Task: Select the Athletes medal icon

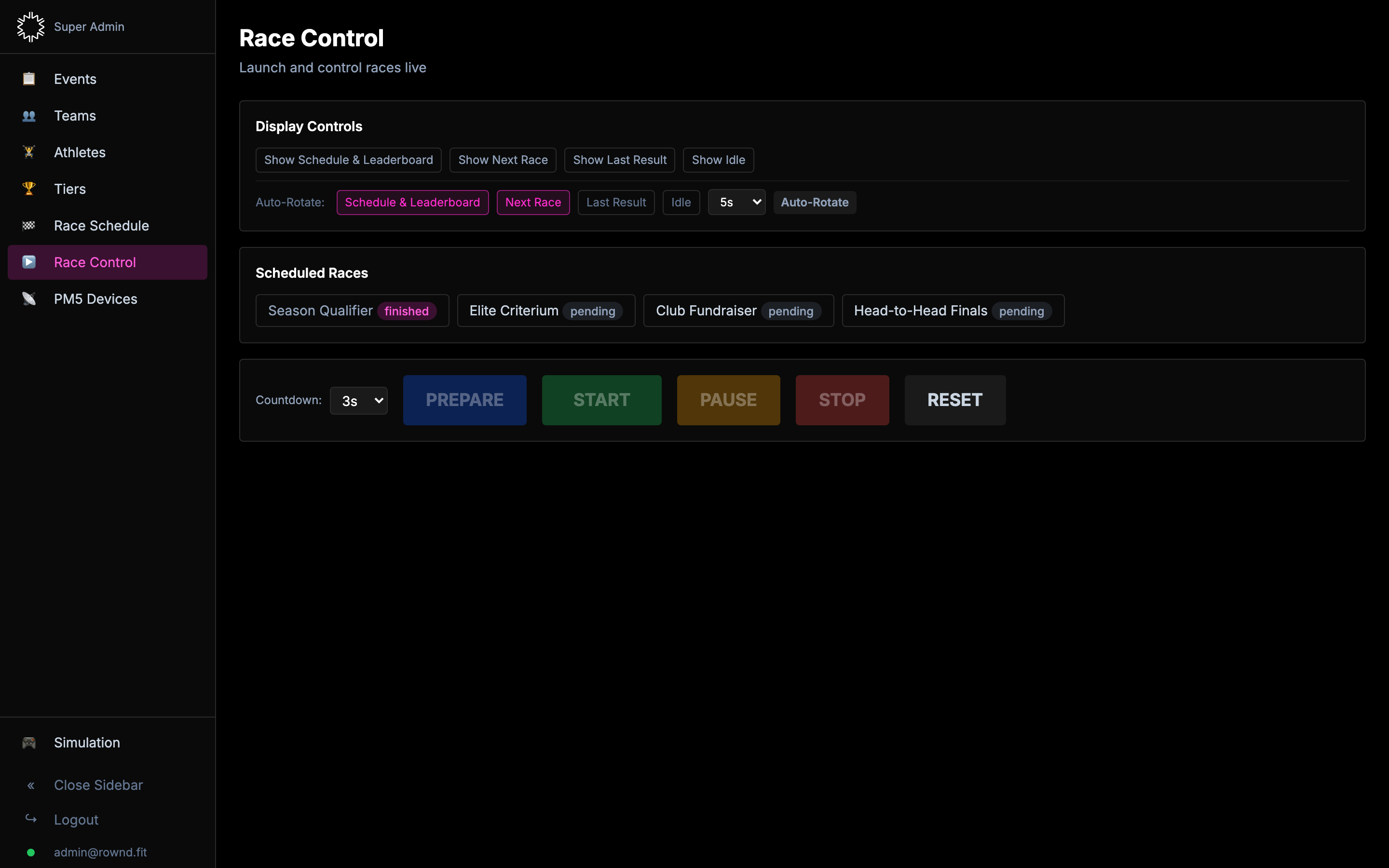Action: pyautogui.click(x=29, y=151)
